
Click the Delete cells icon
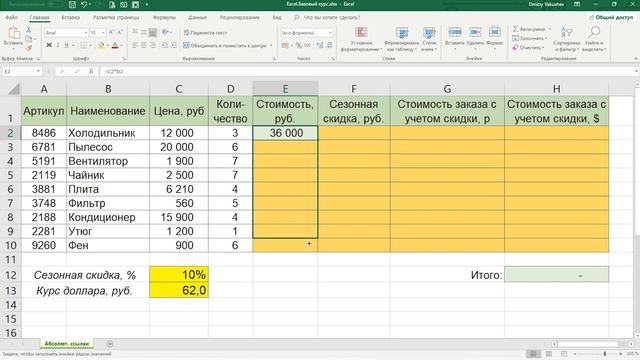coord(475,32)
